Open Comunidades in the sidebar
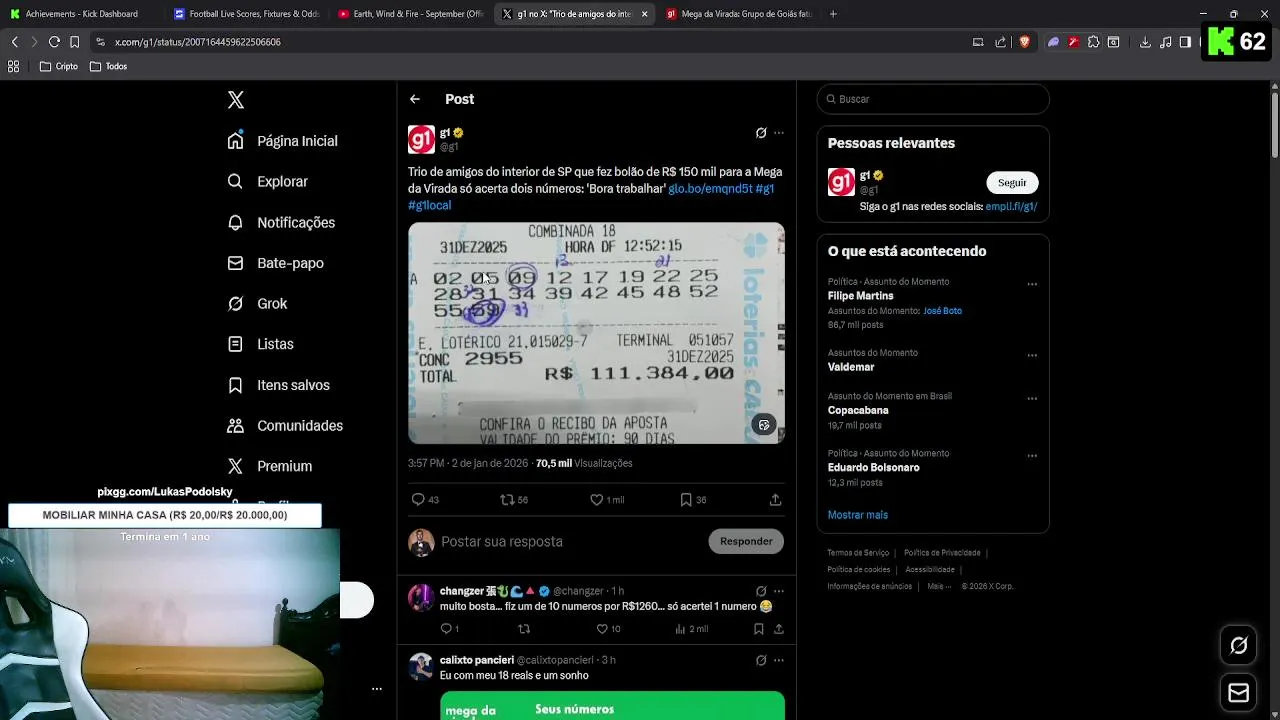The width and height of the screenshot is (1280, 720). tap(286, 426)
